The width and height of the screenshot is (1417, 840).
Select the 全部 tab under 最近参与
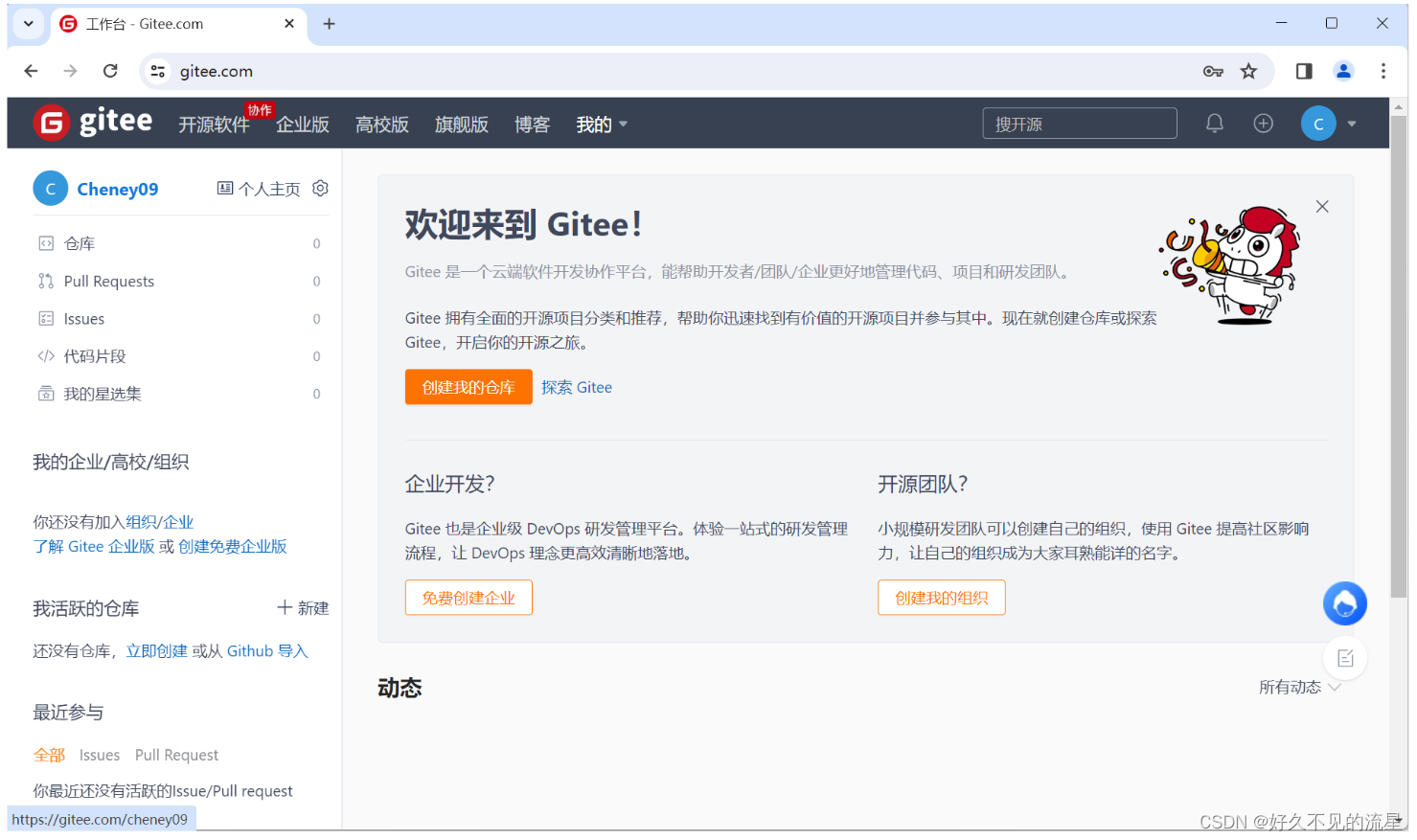(49, 755)
